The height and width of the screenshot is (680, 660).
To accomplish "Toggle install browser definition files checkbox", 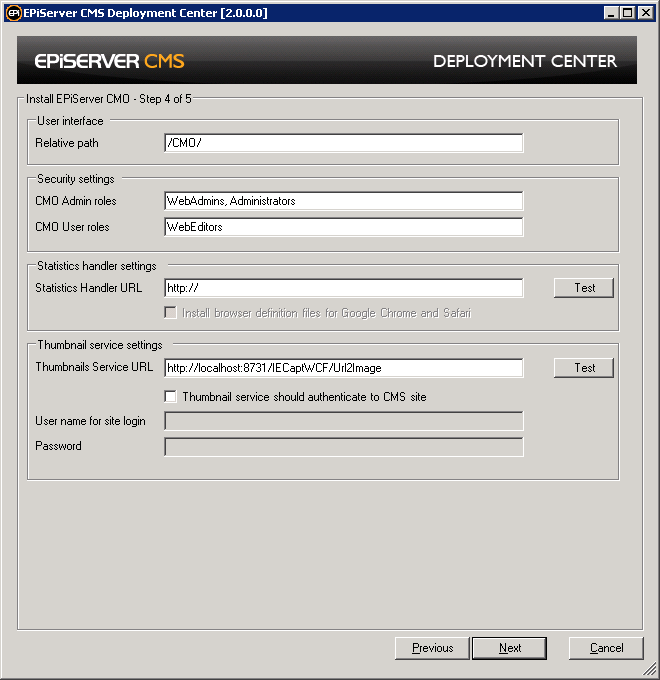I will (x=170, y=313).
